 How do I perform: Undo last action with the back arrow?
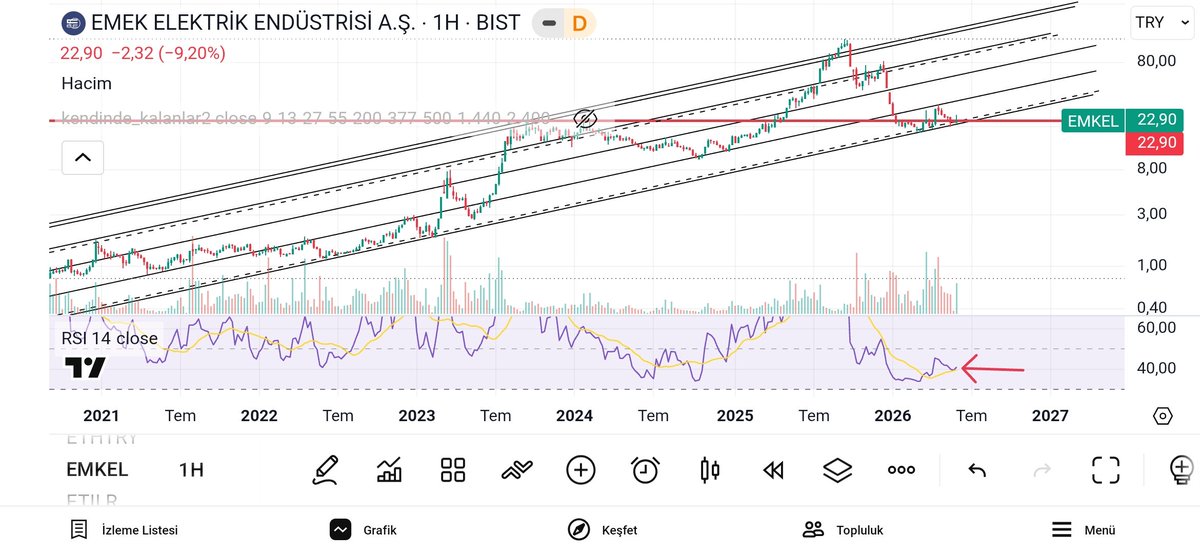tap(978, 469)
